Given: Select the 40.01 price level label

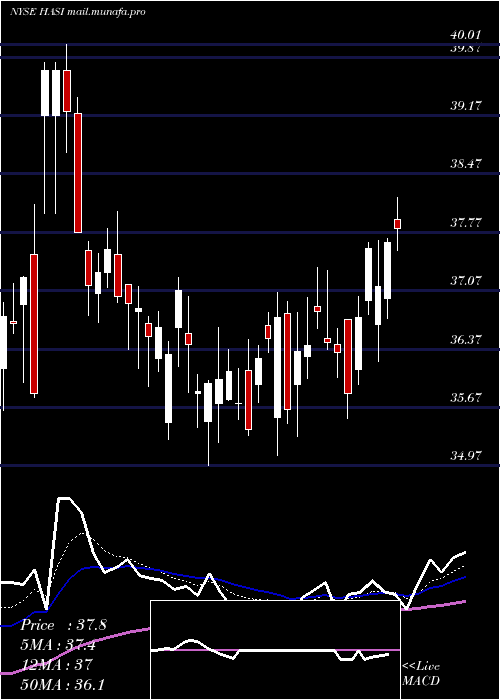Looking at the screenshot, I should [466, 35].
